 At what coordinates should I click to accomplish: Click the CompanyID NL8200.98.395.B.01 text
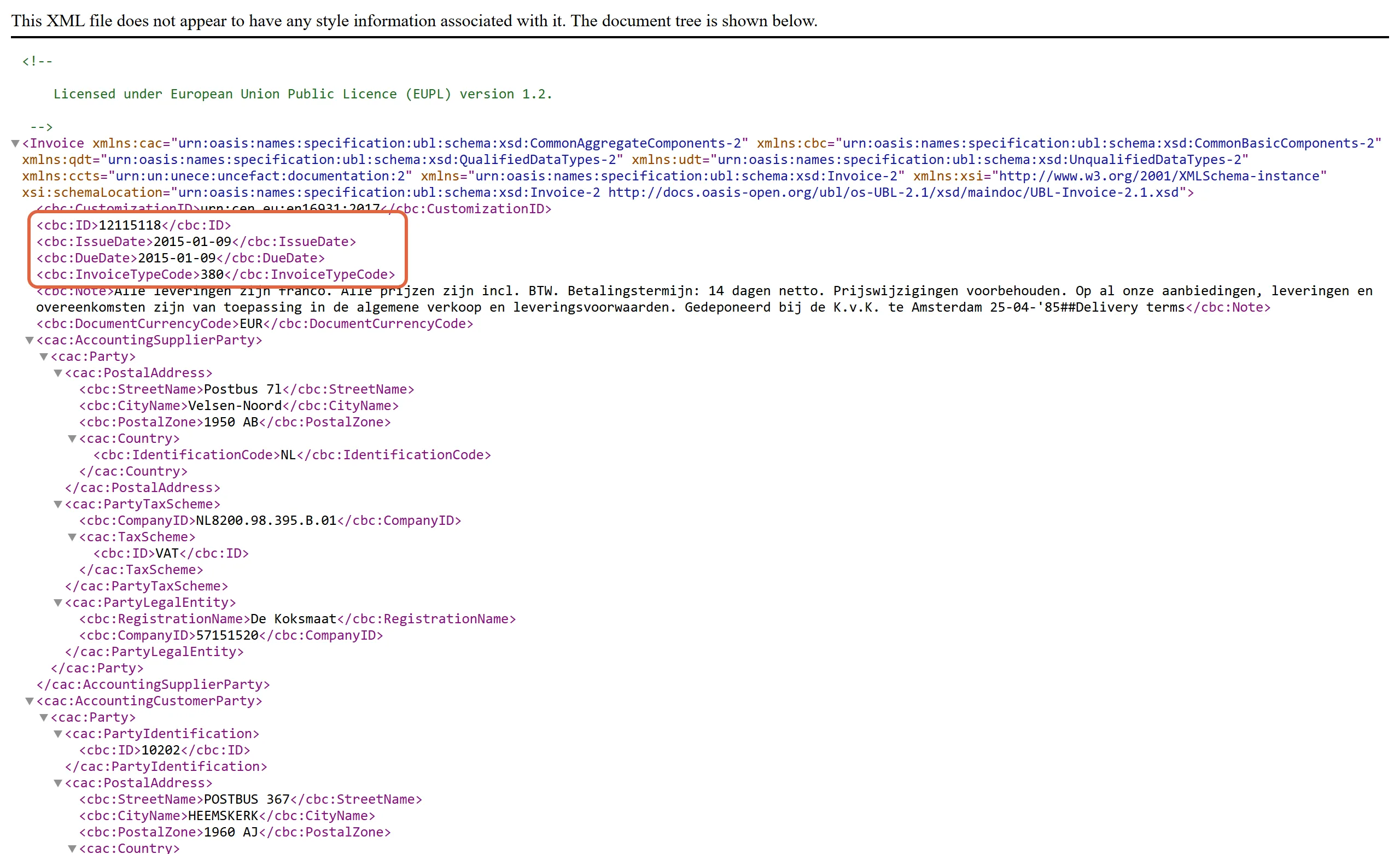coord(266,521)
